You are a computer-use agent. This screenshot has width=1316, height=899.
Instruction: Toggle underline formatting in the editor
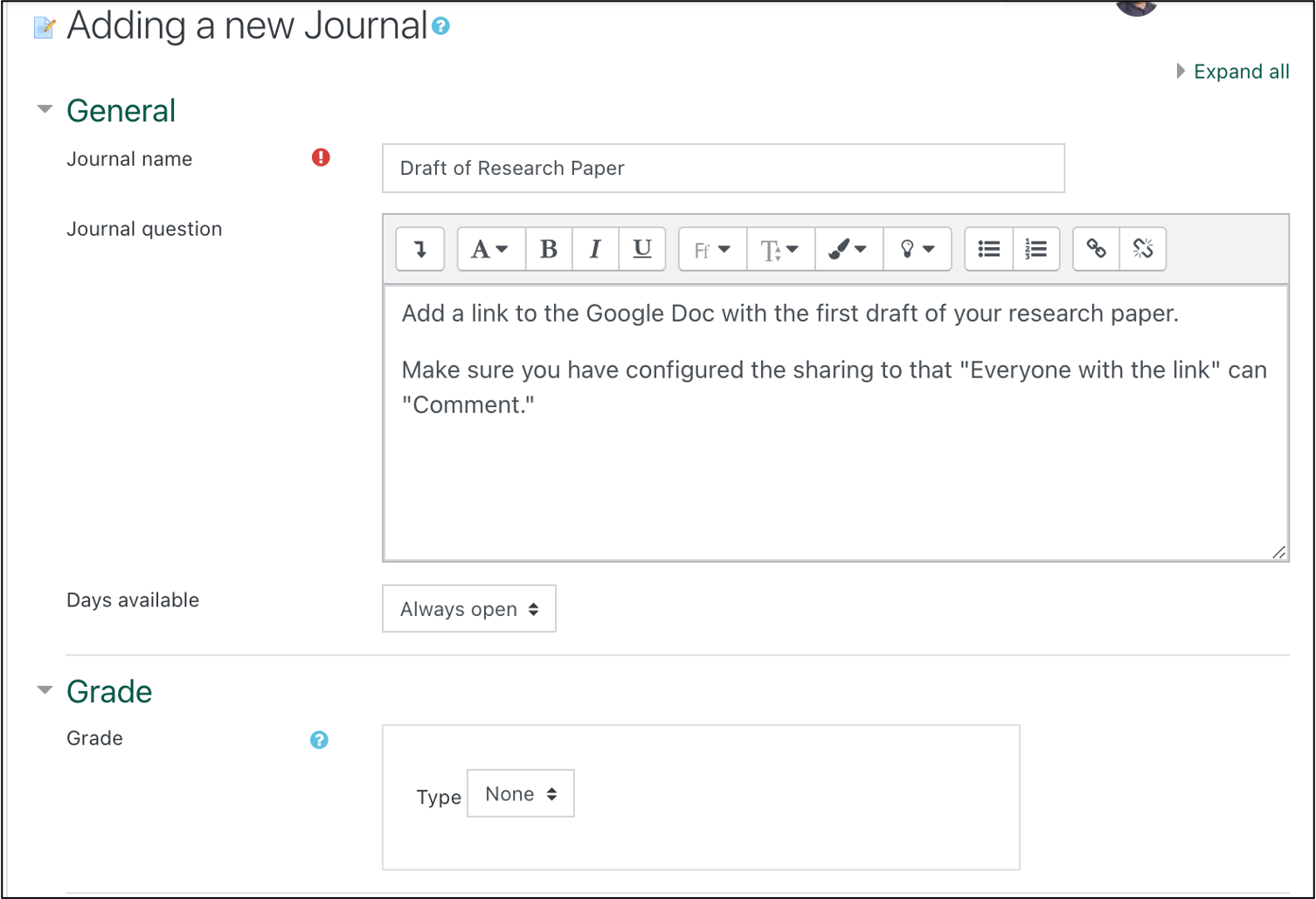point(642,249)
